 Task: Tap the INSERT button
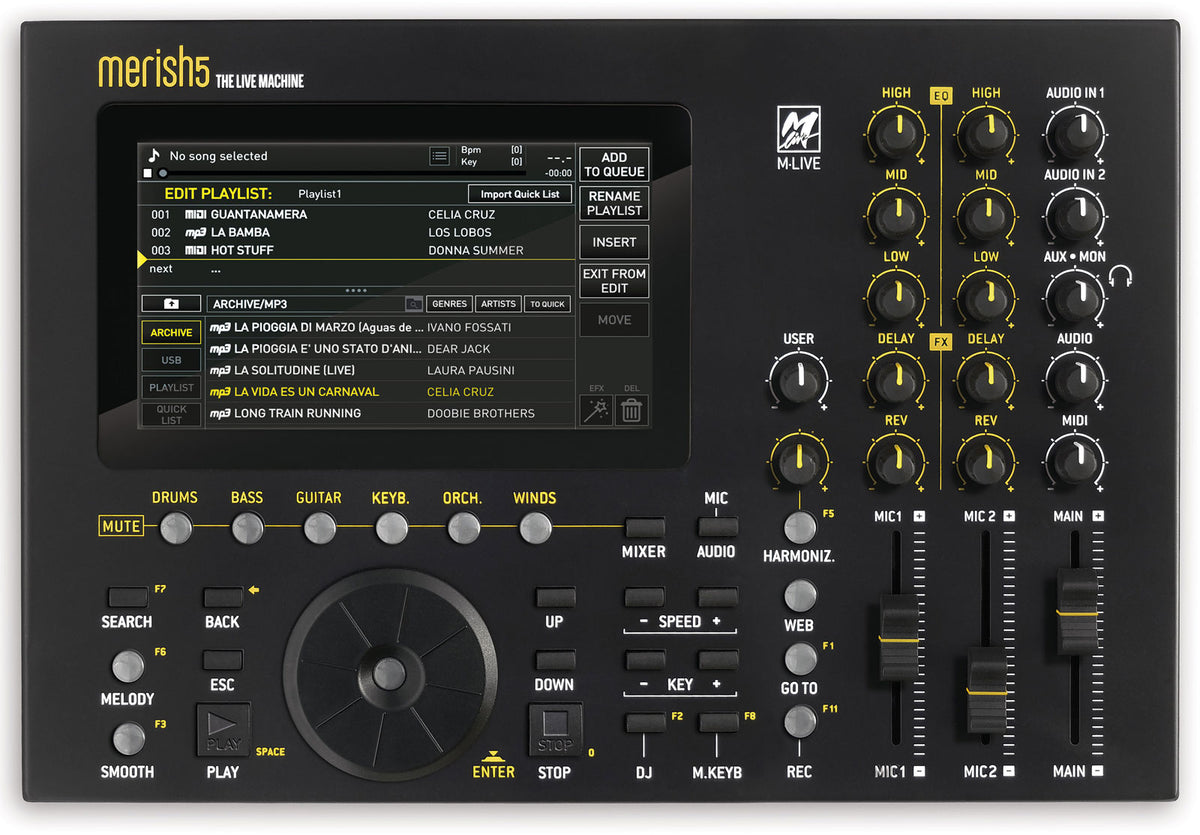614,242
